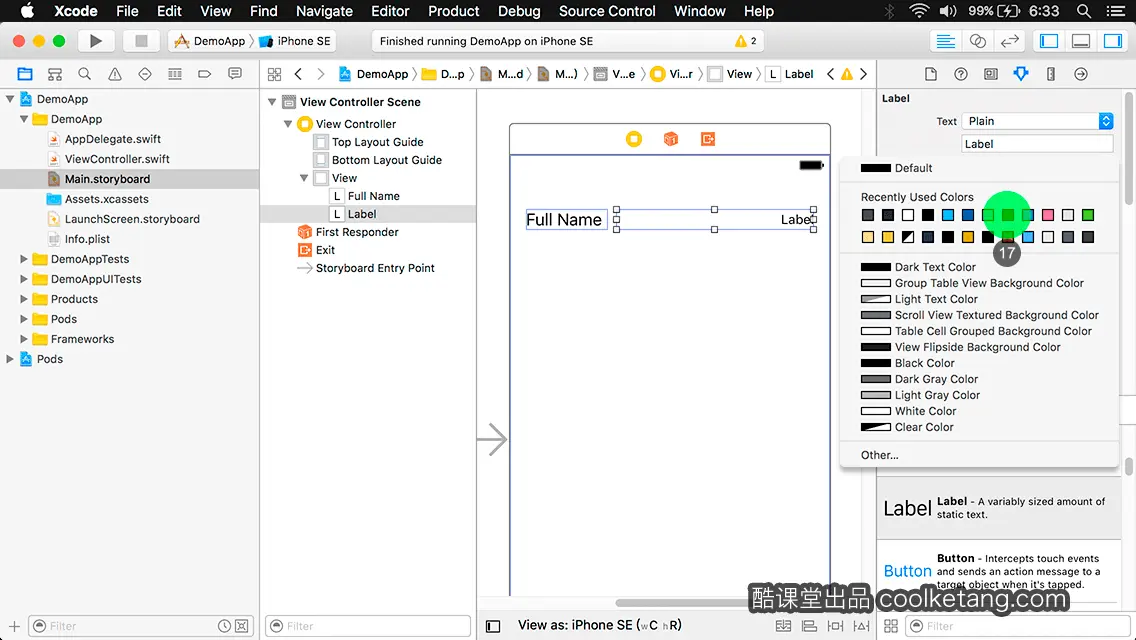Viewport: 1136px width, 640px height.
Task: Add a new file with plus button
Action: [x=14, y=626]
